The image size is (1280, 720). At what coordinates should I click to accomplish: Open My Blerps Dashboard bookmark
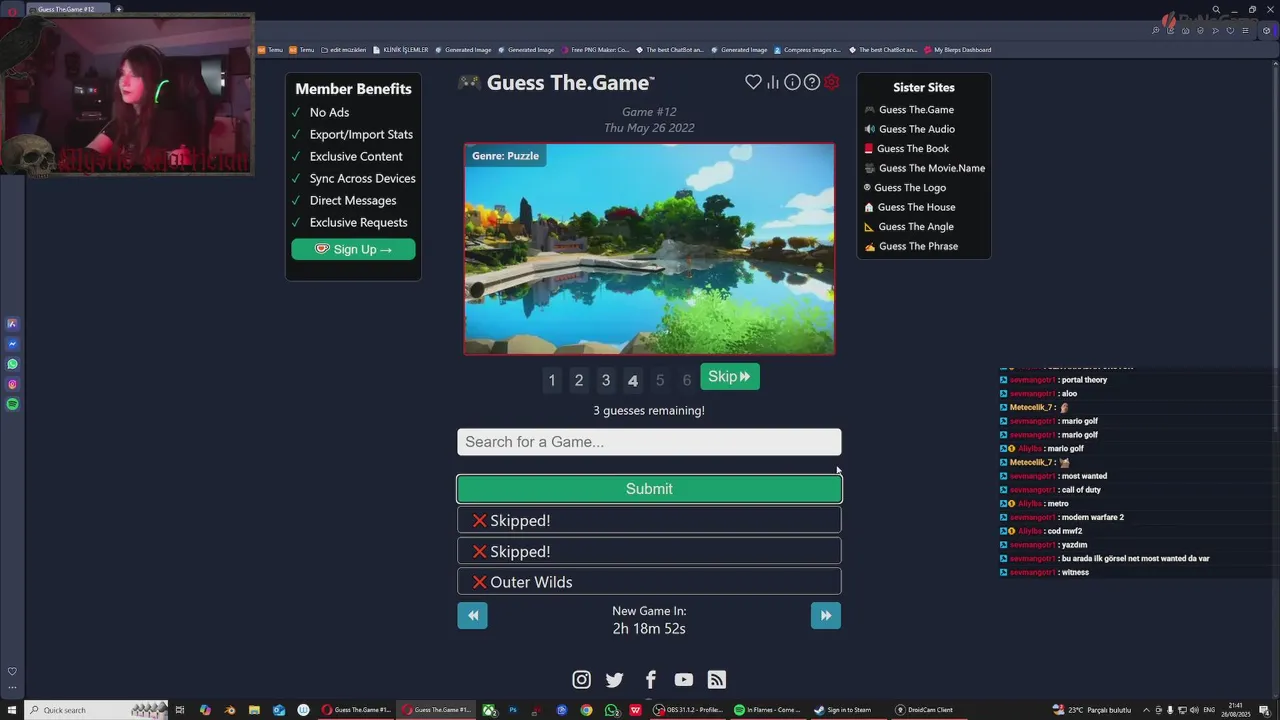(957, 49)
